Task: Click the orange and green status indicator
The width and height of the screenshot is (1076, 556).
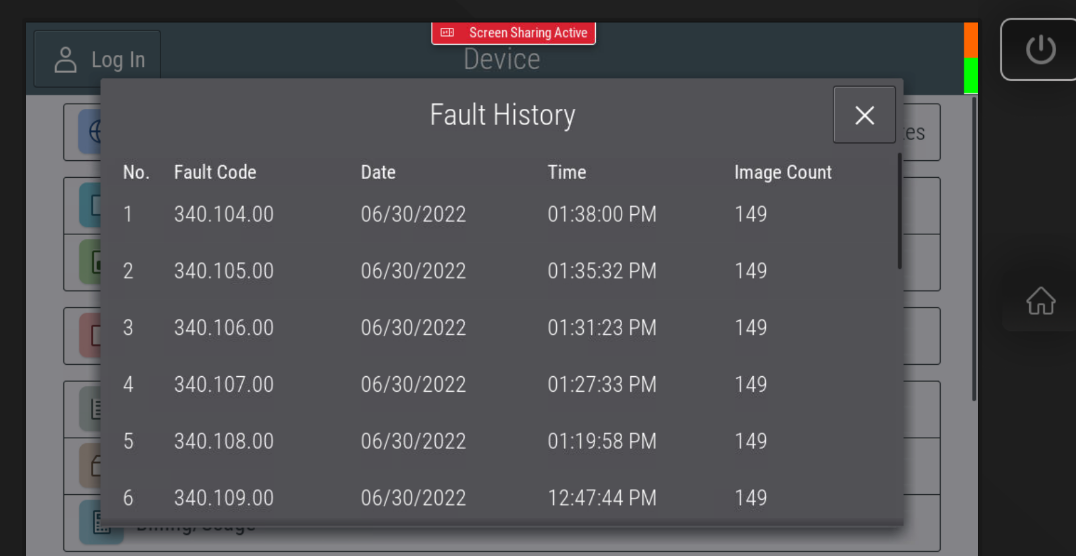Action: click(970, 58)
